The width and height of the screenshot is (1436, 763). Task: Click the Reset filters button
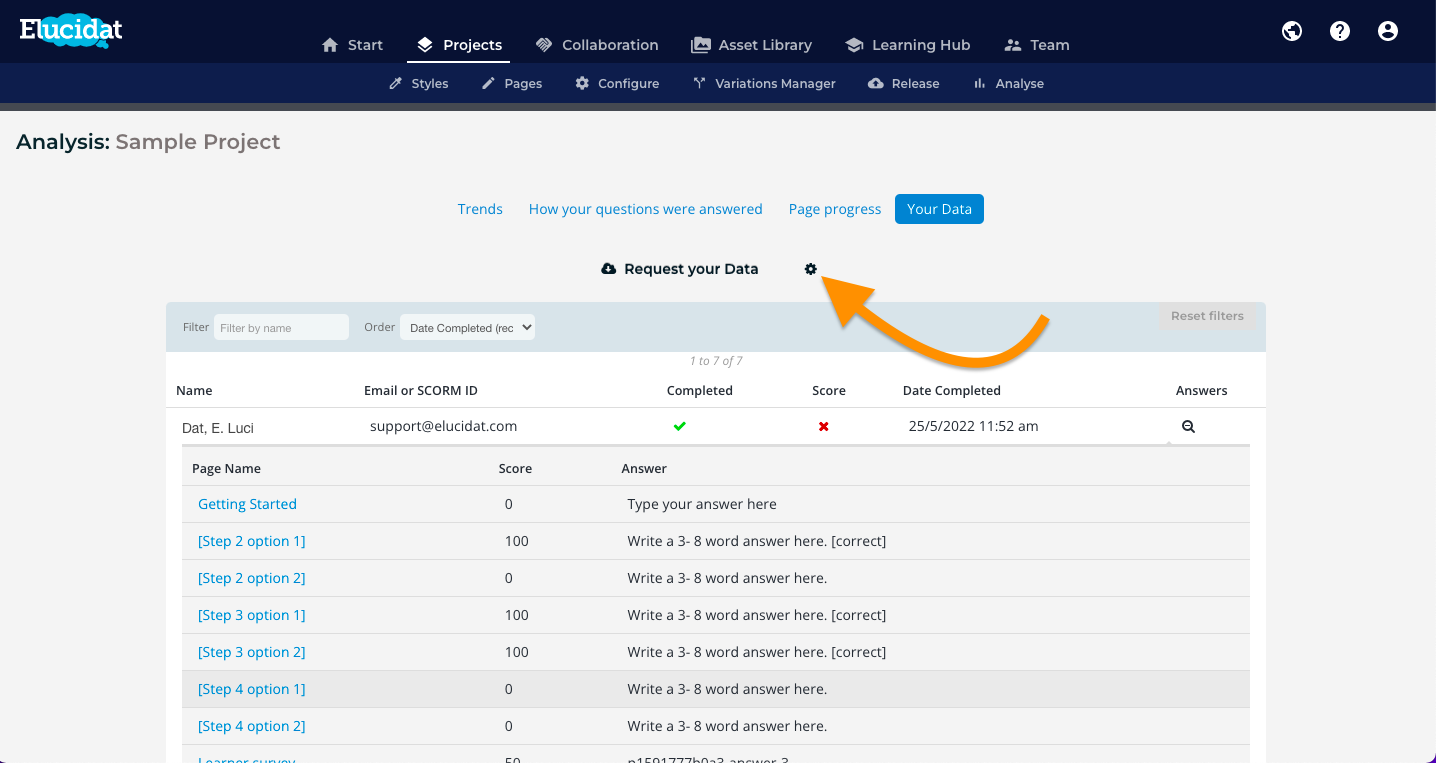1207,316
